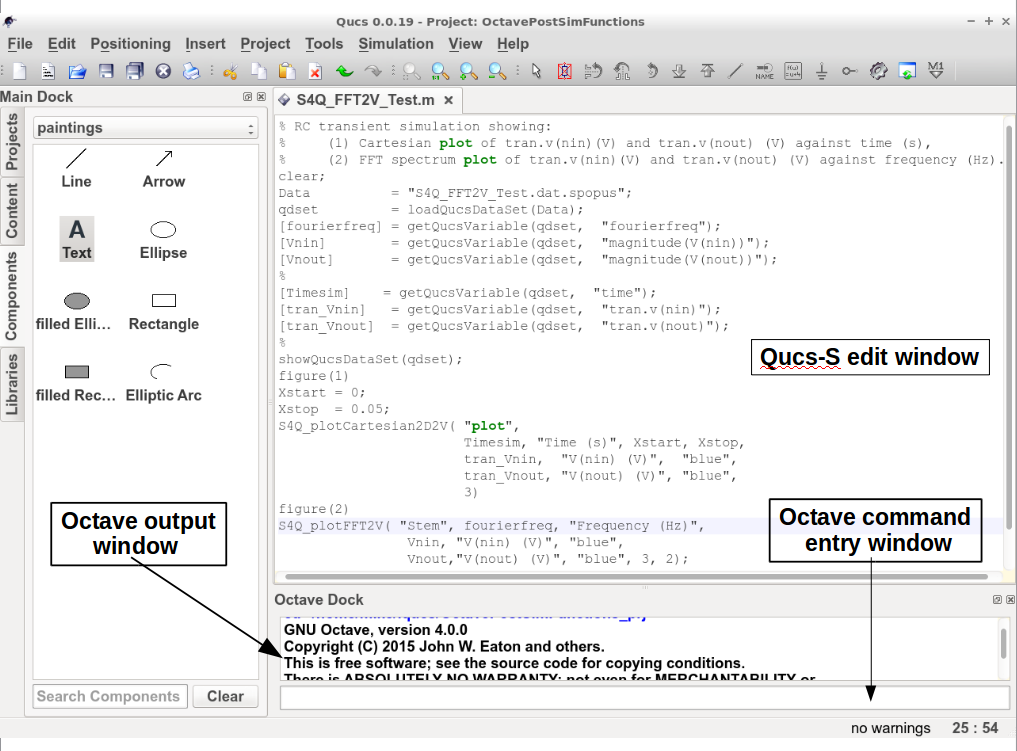The width and height of the screenshot is (1017, 751).
Task: Open the File menu
Action: (20, 44)
